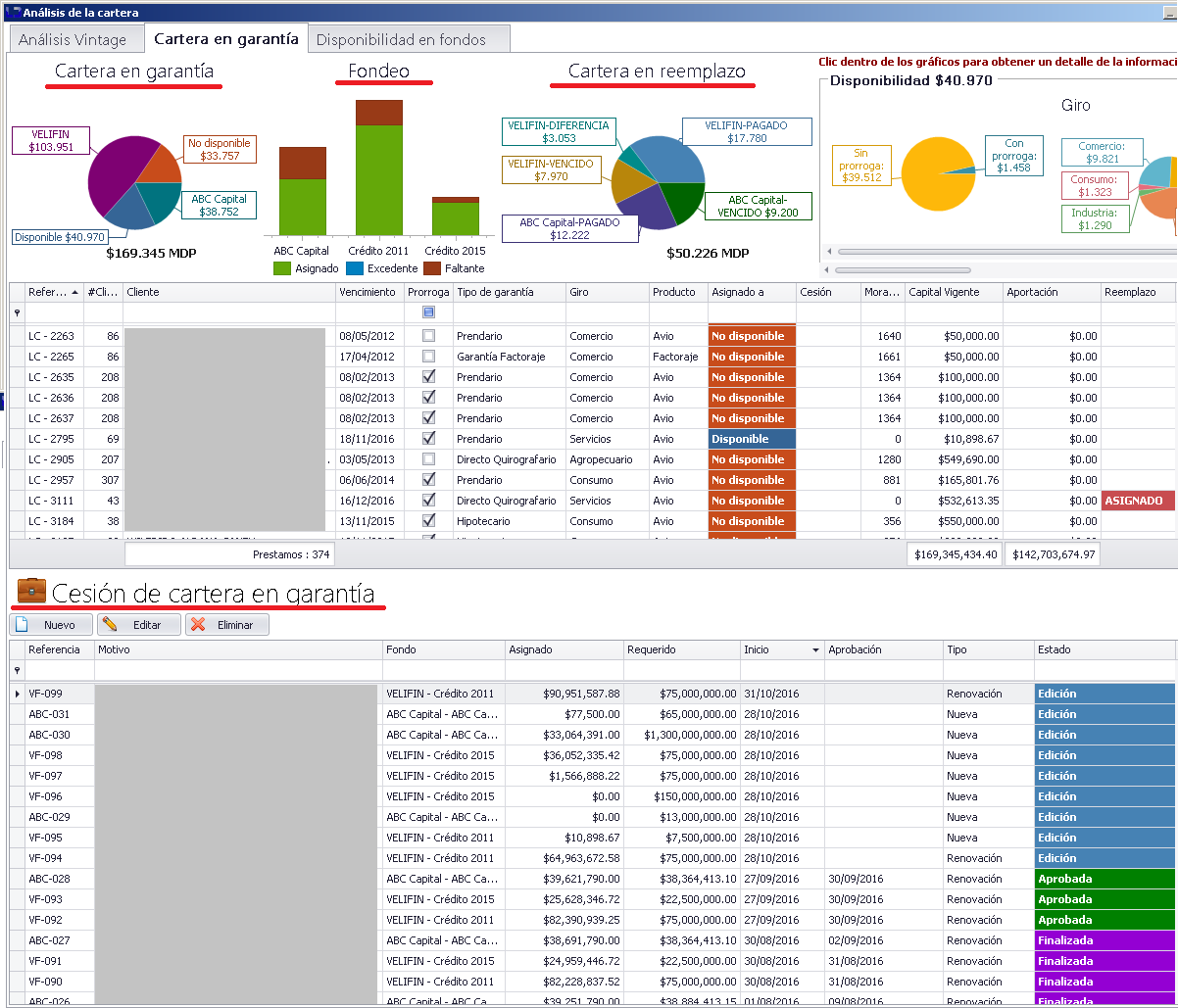Click the ABC Capital-PAGADO $12.222 label

pos(569,228)
